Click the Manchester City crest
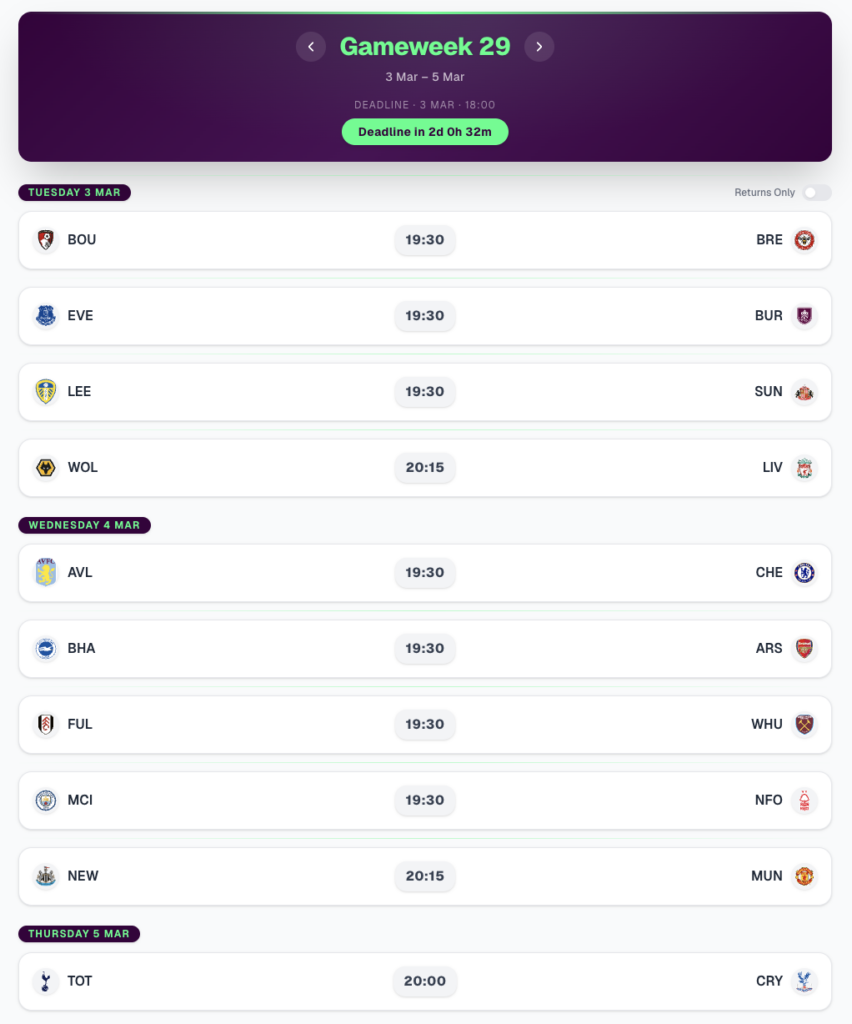 click(44, 800)
